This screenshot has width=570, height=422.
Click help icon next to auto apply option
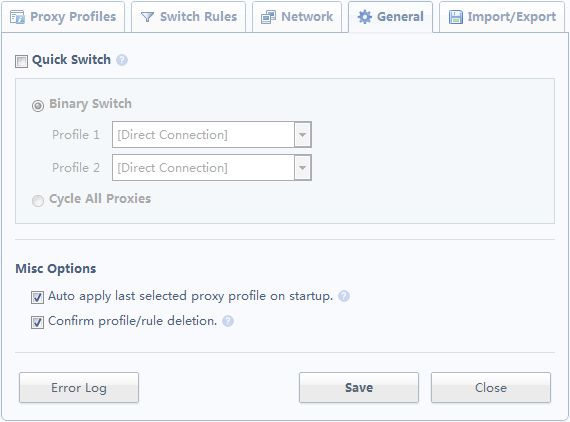point(344,296)
